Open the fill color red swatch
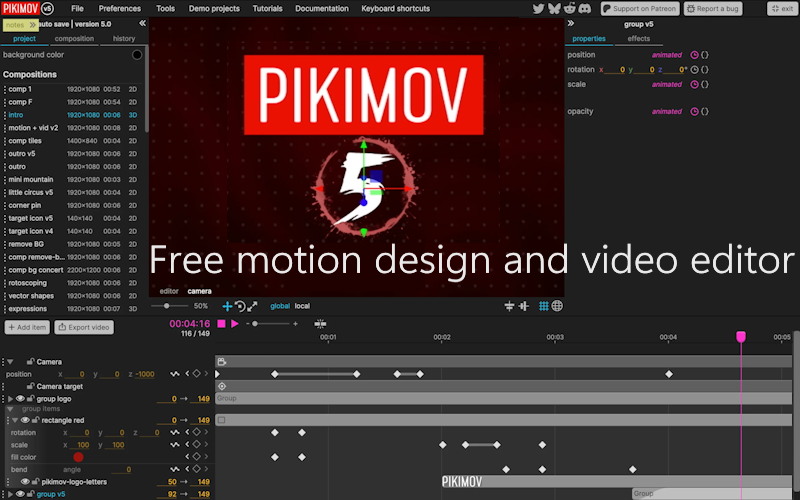The height and width of the screenshot is (500, 800). point(78,457)
